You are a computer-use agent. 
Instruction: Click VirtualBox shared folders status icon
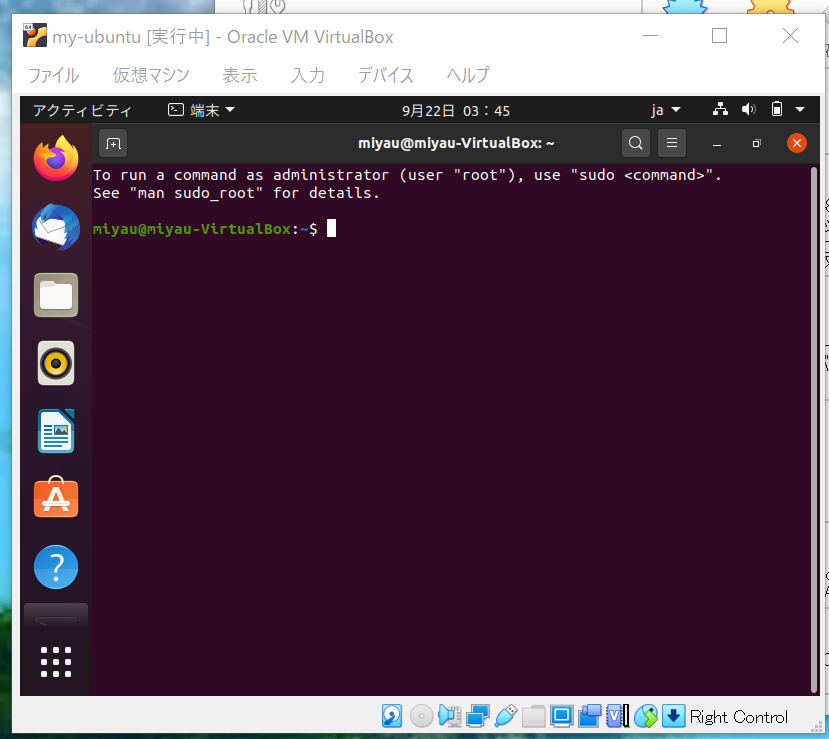tap(533, 717)
